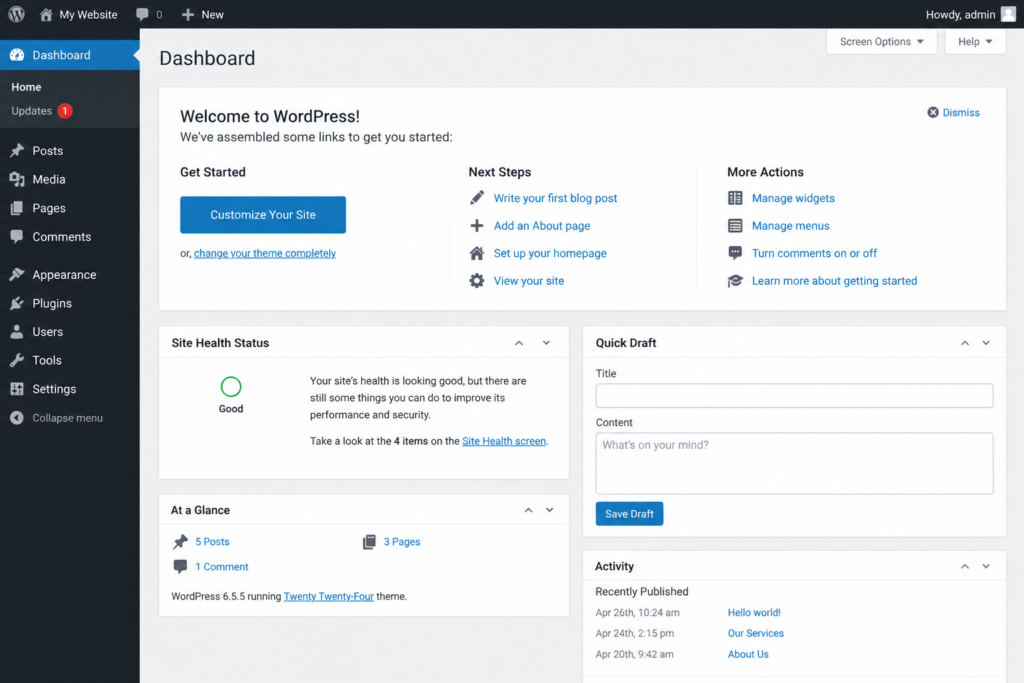Move Site Health Status panel down

[x=546, y=343]
